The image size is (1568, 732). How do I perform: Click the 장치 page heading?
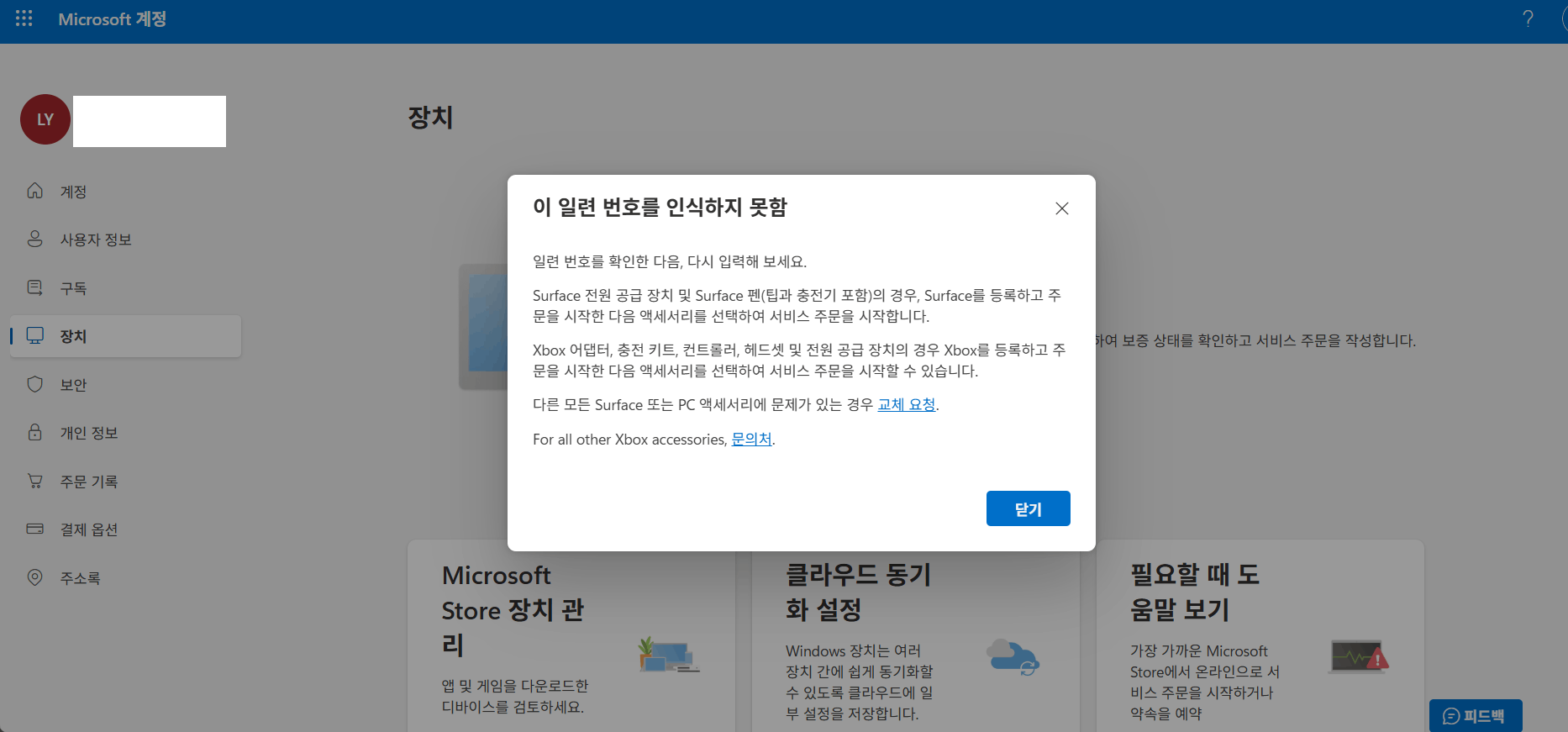pyautogui.click(x=430, y=117)
